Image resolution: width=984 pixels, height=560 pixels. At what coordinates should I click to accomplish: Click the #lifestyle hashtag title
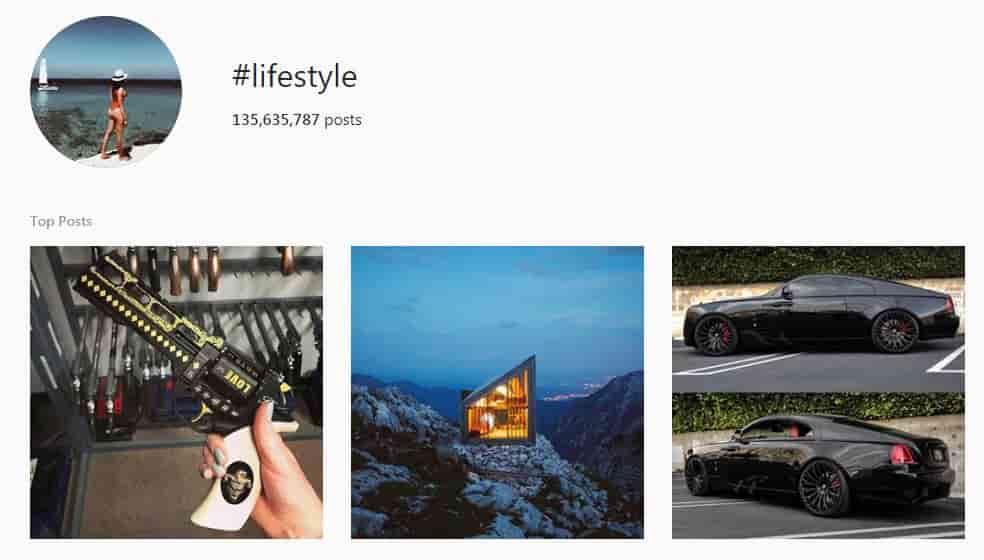coord(294,77)
